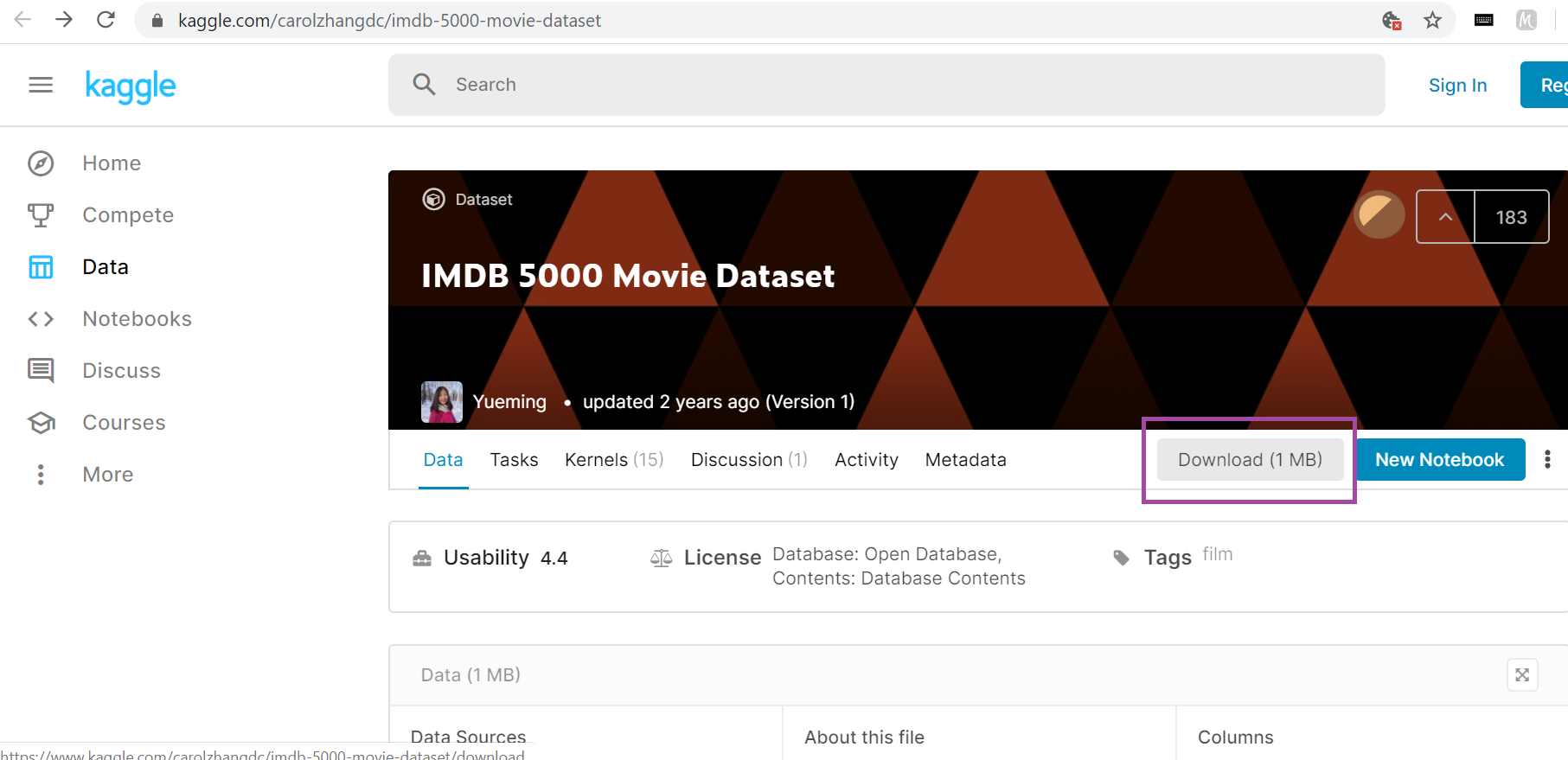
Task: Go back with the browser back arrow
Action: click(23, 19)
